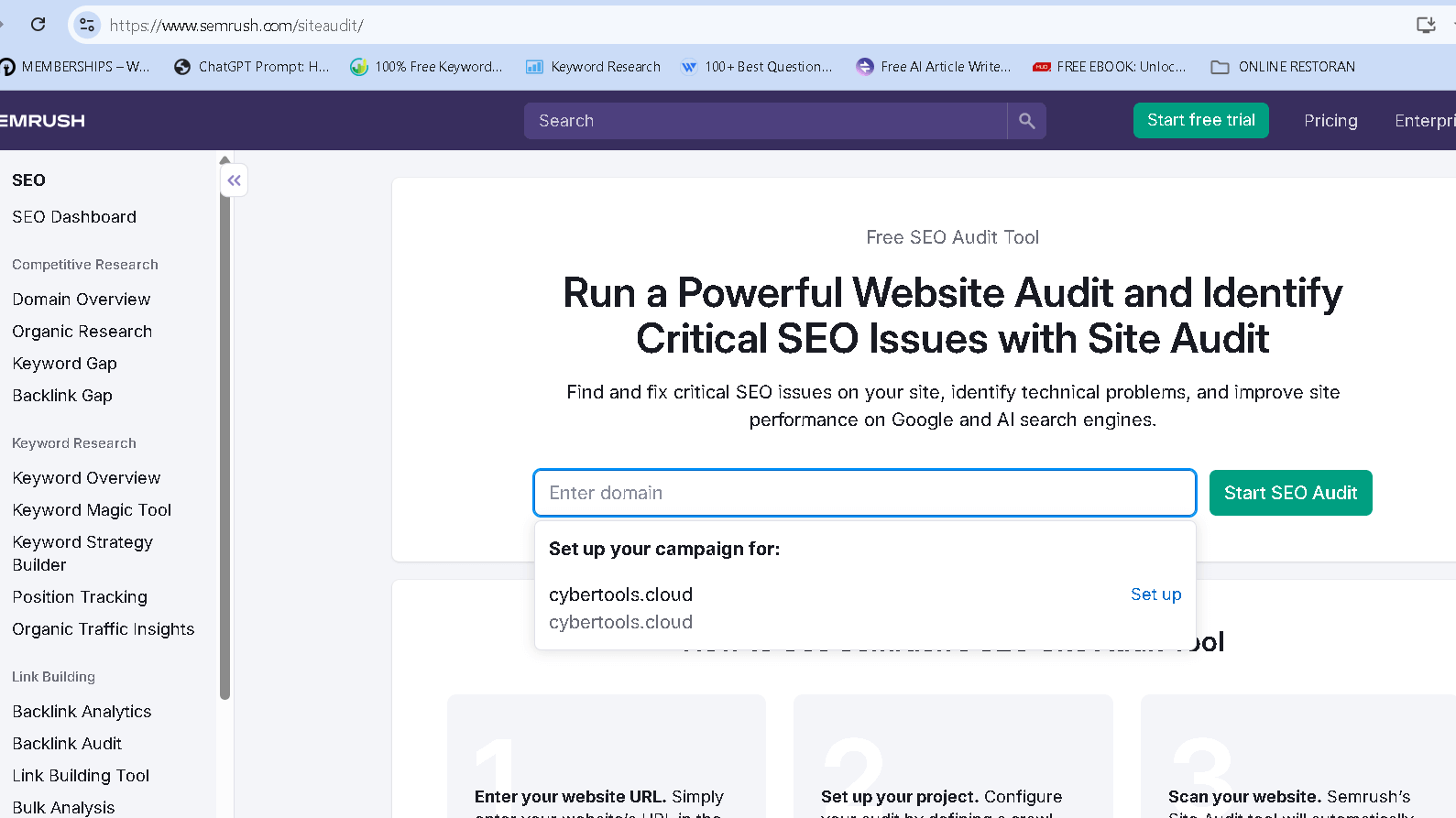Collapse the sidebar with double-chevron icon
The image size is (1456, 818).
pos(235,180)
